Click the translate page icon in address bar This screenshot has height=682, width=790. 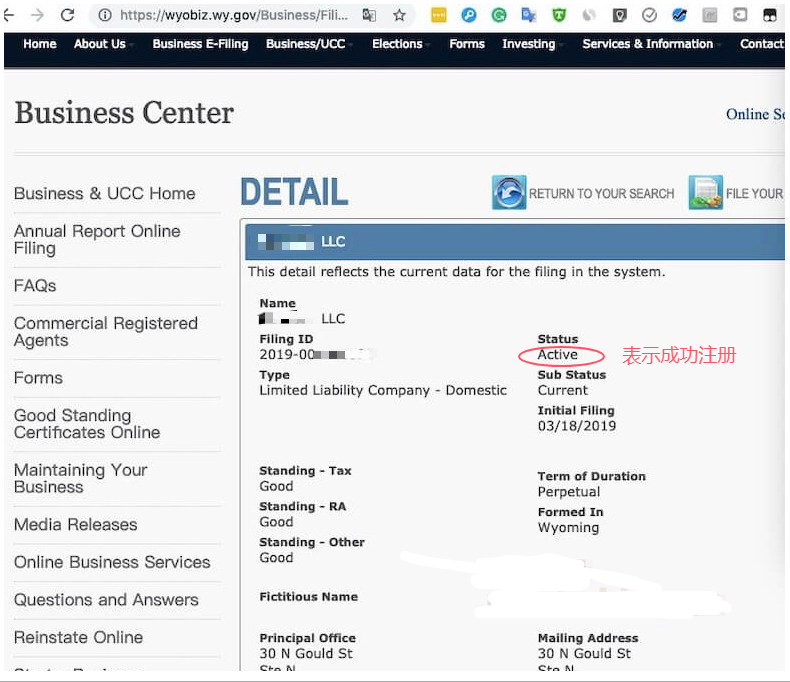[369, 15]
